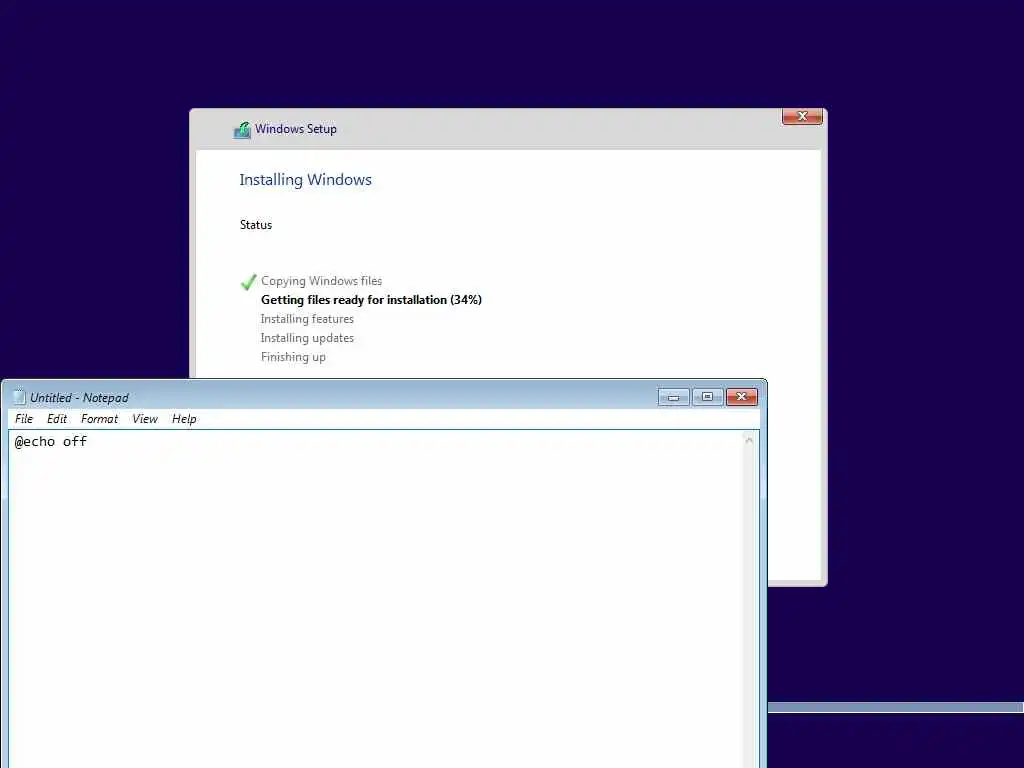Close the Windows Setup dialog

802,116
